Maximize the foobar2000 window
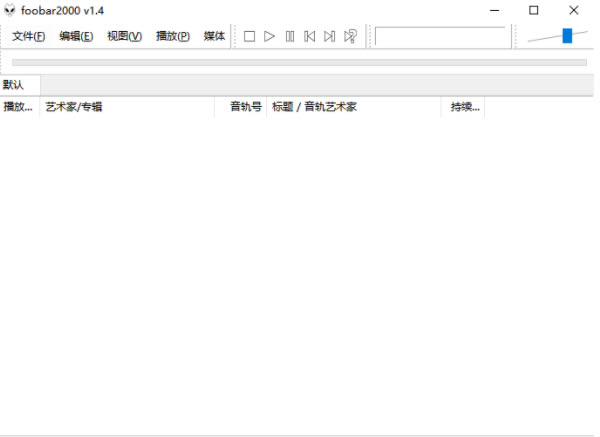Viewport: 600px width, 437px height. point(534,10)
